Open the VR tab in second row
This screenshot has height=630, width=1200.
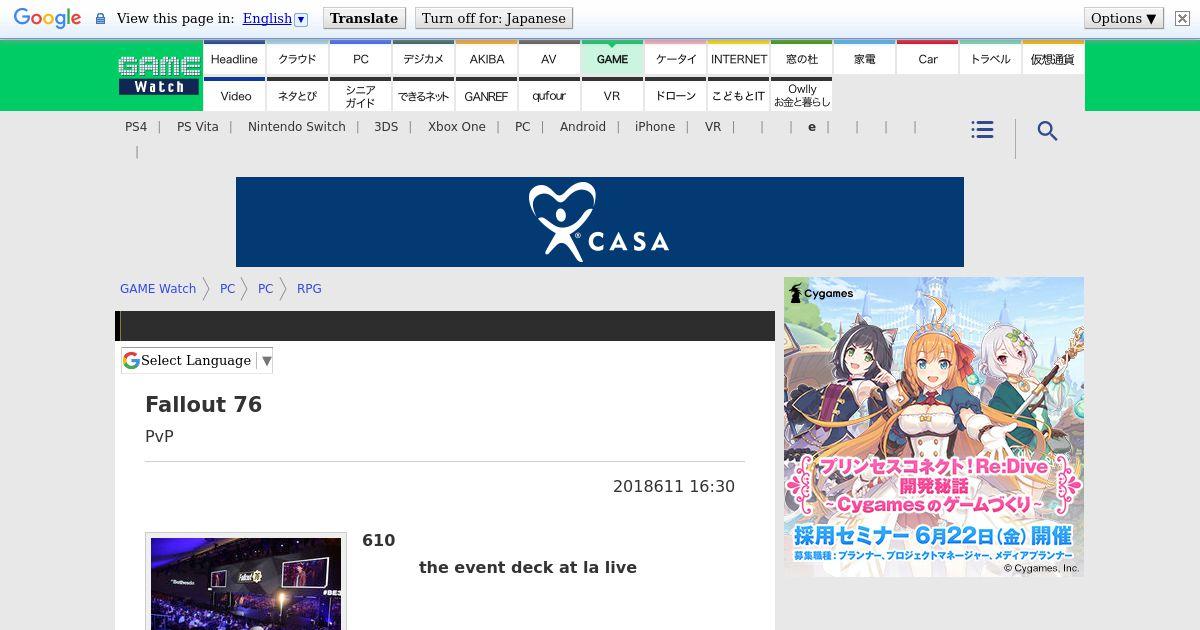pyautogui.click(x=612, y=95)
